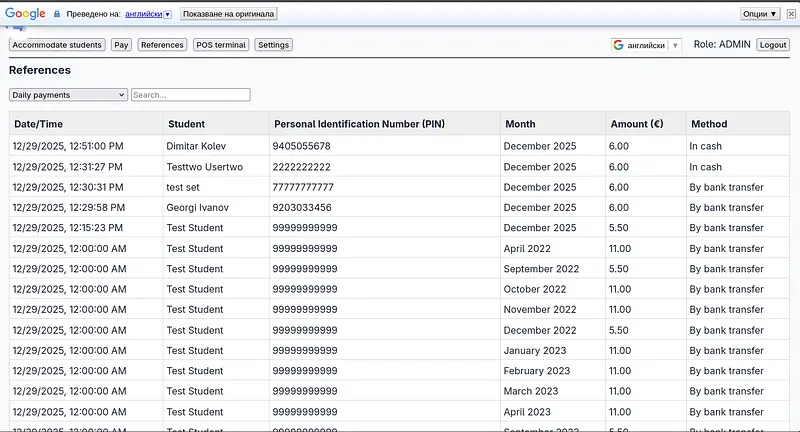The width and height of the screenshot is (800, 432).
Task: Click the Amount (€) column header
Action: coord(636,124)
